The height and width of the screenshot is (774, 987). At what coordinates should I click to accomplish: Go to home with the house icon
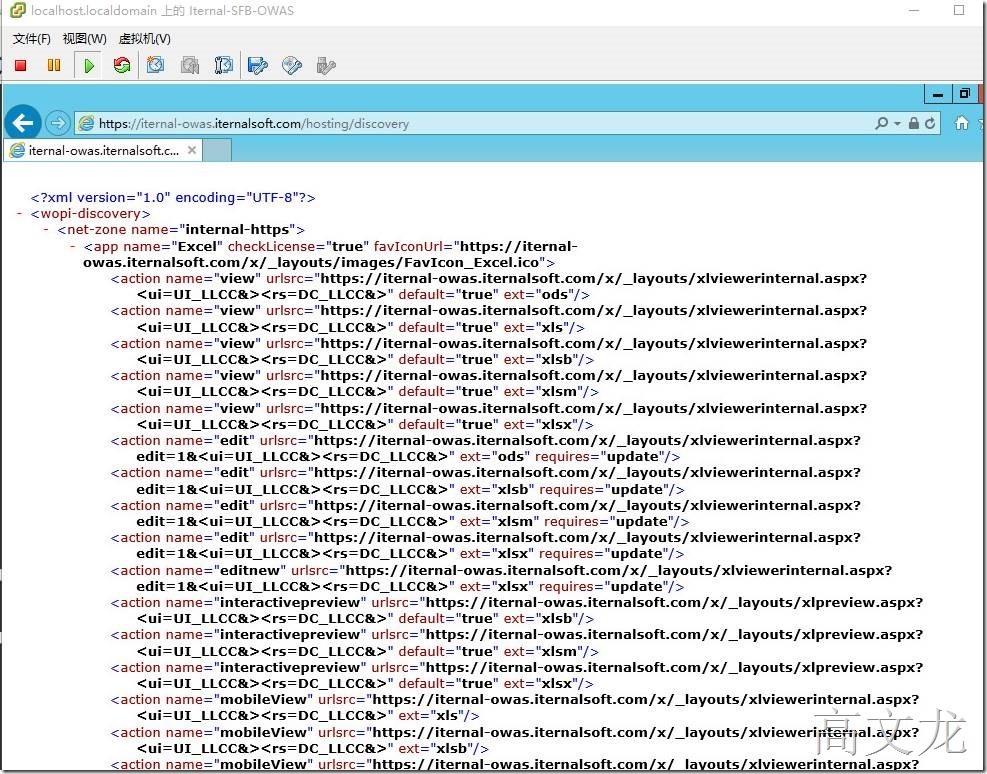(x=961, y=123)
